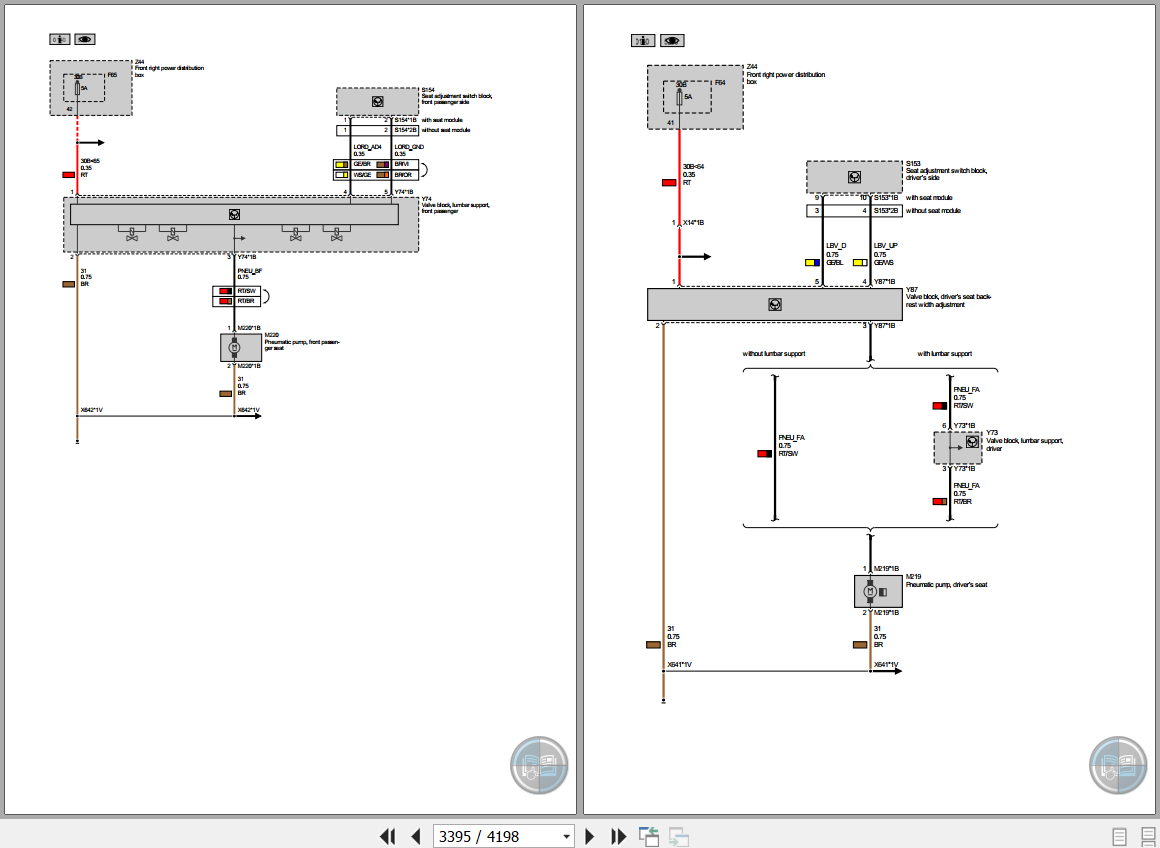1160x848 pixels.
Task: Select the S154 seat adjustment switch block
Action: 378,101
